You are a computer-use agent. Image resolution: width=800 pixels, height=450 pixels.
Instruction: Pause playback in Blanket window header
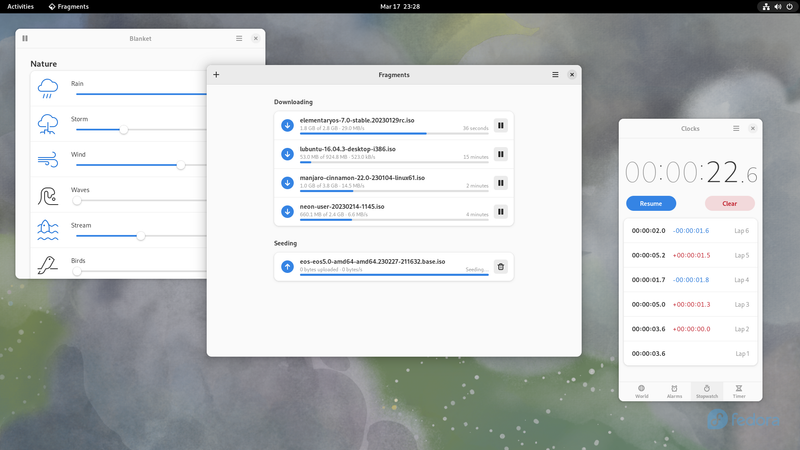pos(25,38)
